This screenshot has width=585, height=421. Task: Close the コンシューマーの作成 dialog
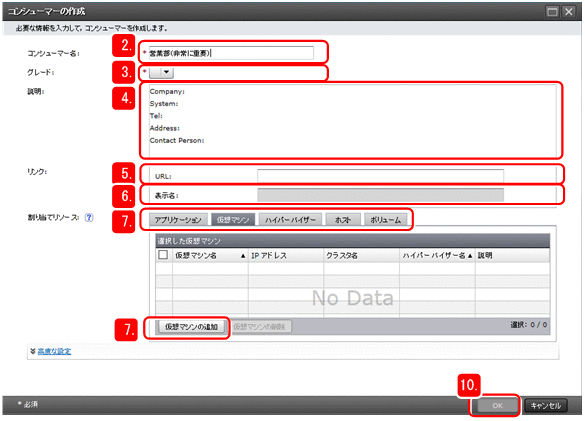tap(569, 12)
